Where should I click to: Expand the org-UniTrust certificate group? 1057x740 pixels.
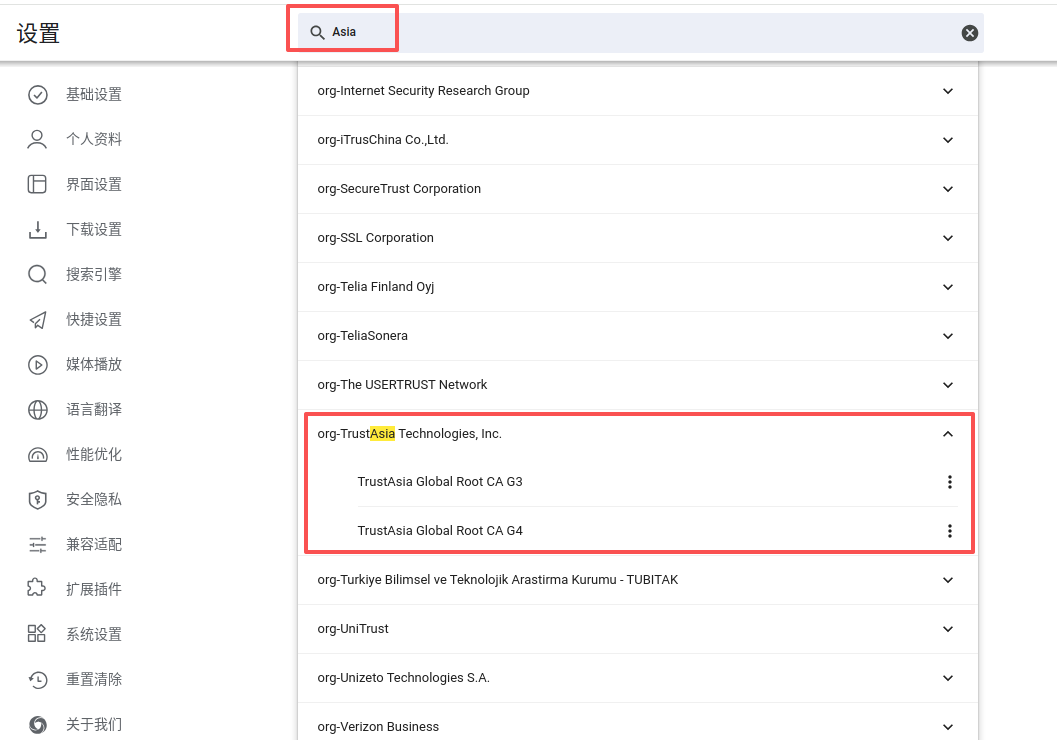[x=948, y=629]
